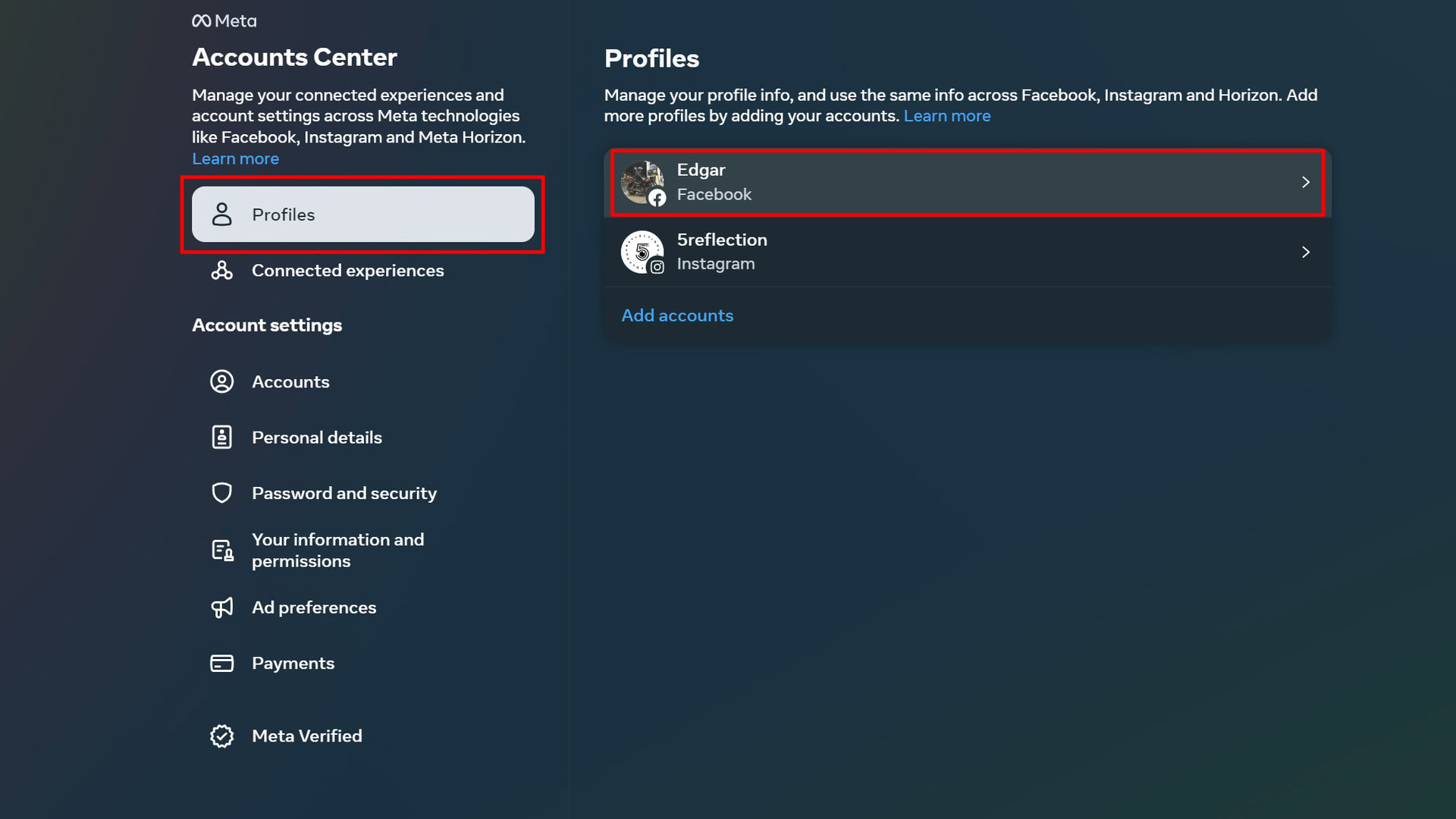Click the Meta logo
Image resolution: width=1456 pixels, height=819 pixels.
[224, 21]
